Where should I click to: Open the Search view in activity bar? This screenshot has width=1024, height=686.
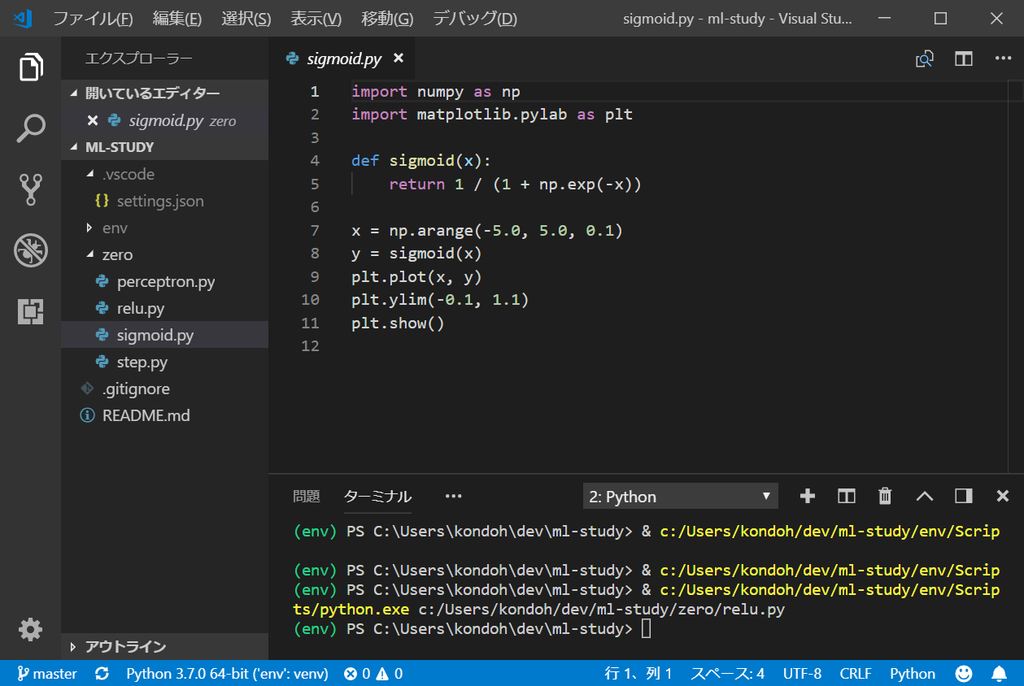click(x=31, y=128)
